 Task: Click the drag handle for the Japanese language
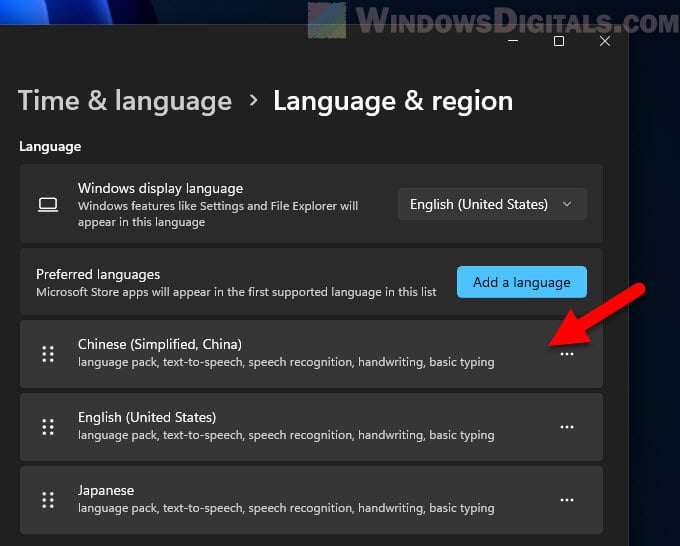coord(48,500)
